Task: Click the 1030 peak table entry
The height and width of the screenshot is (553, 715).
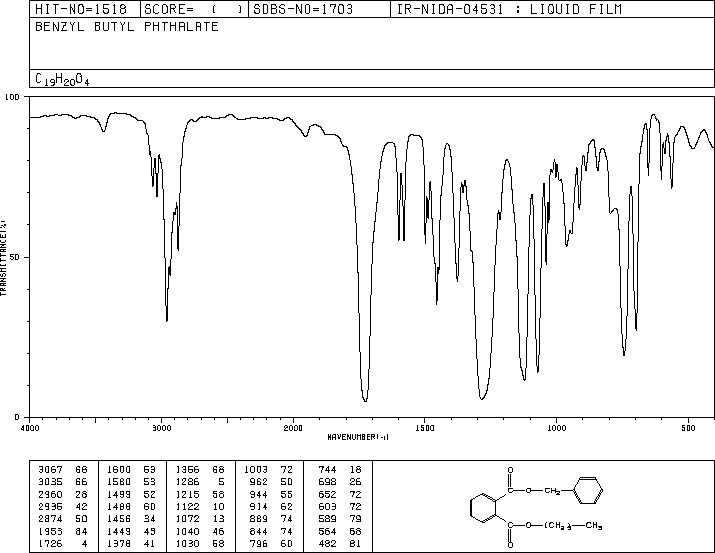Action: [x=200, y=543]
